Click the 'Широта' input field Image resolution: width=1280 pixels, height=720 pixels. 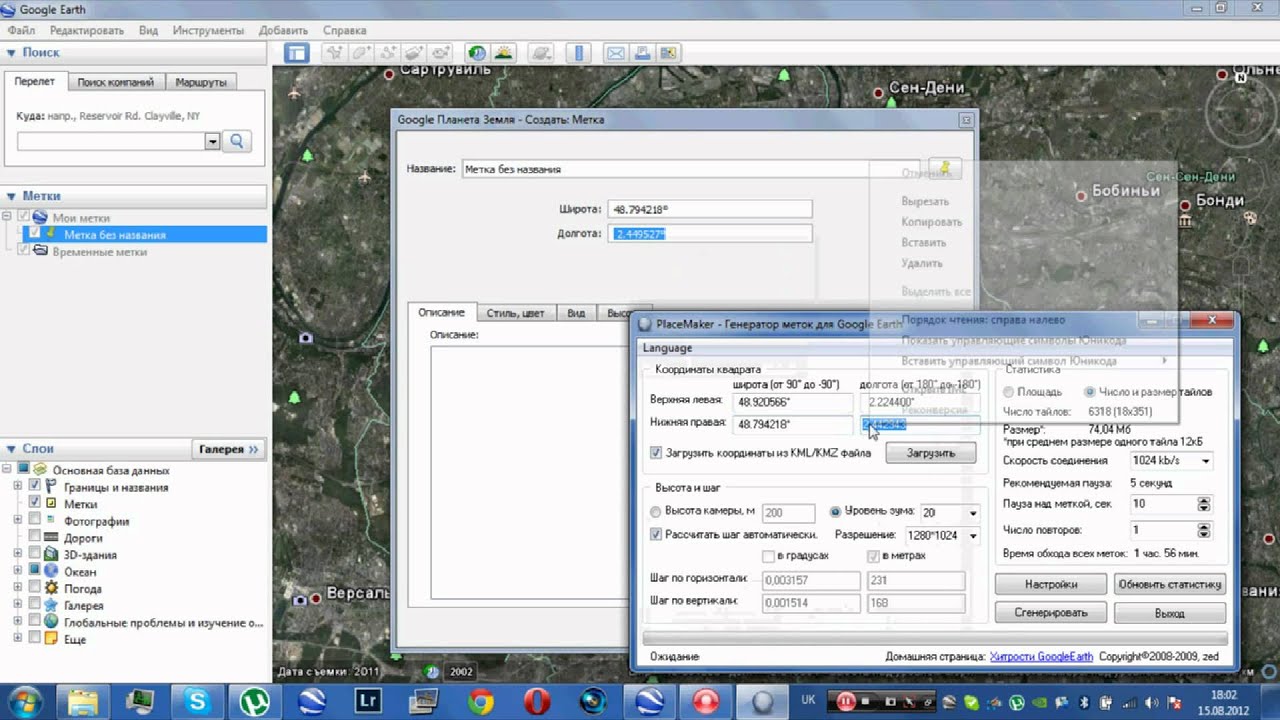point(709,210)
